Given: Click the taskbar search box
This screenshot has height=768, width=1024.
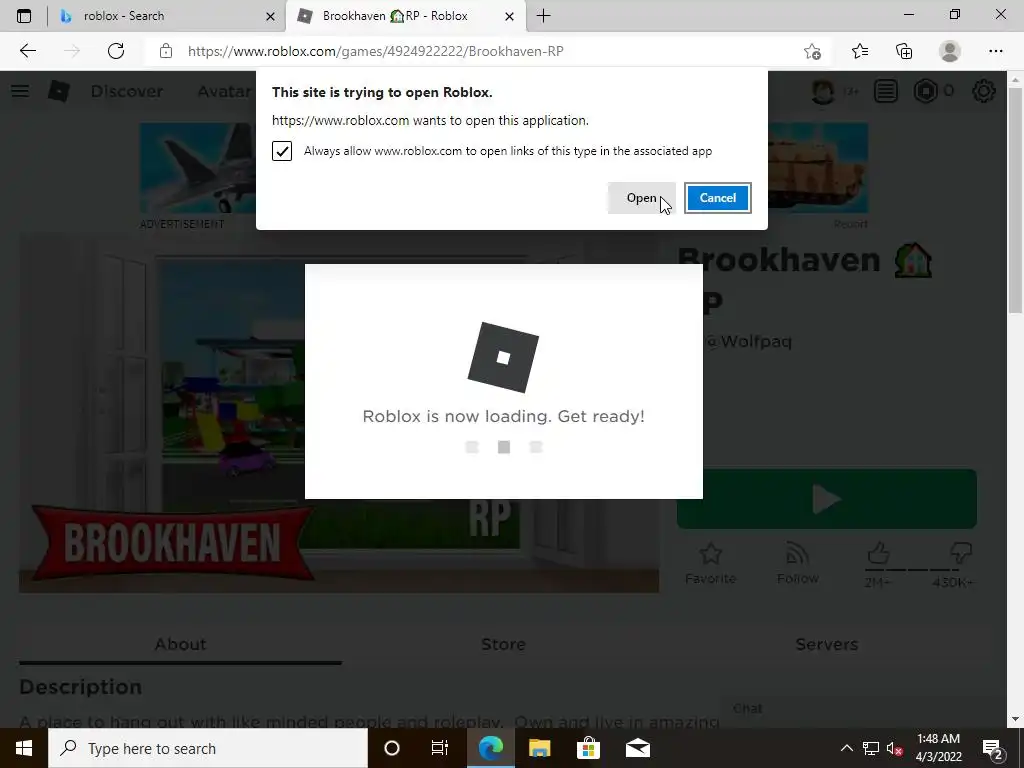Looking at the screenshot, I should click(x=208, y=748).
